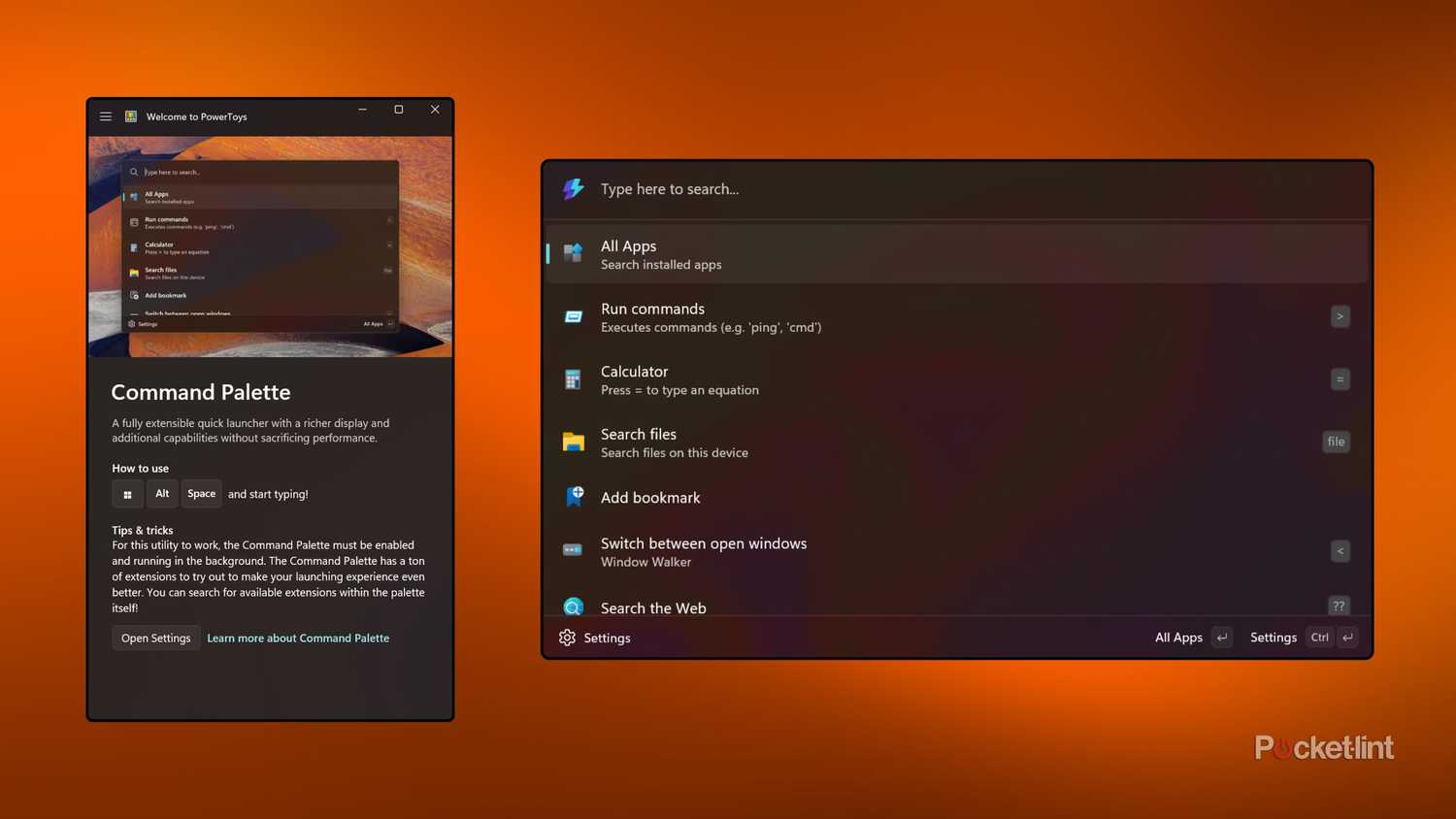Viewport: 1456px width, 819px height.
Task: Click the 'Command Palette' heading
Action: (201, 392)
